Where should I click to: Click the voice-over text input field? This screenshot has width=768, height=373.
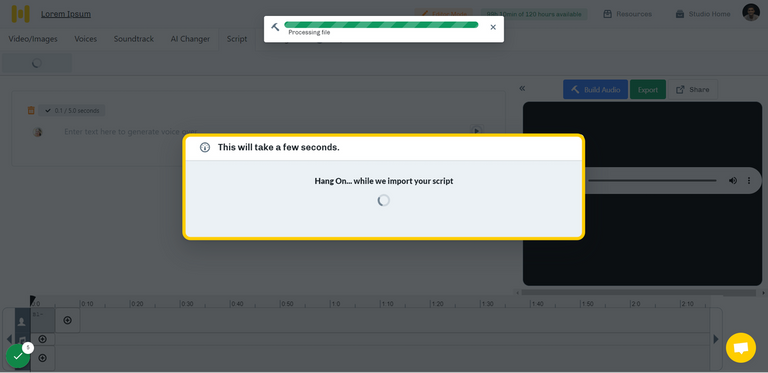coord(264,132)
